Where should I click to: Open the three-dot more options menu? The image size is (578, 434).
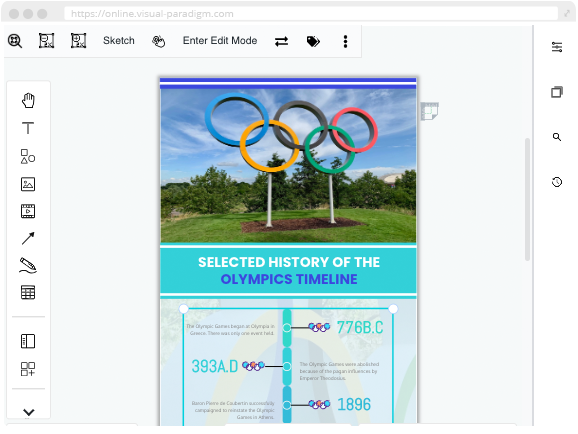pyautogui.click(x=345, y=41)
